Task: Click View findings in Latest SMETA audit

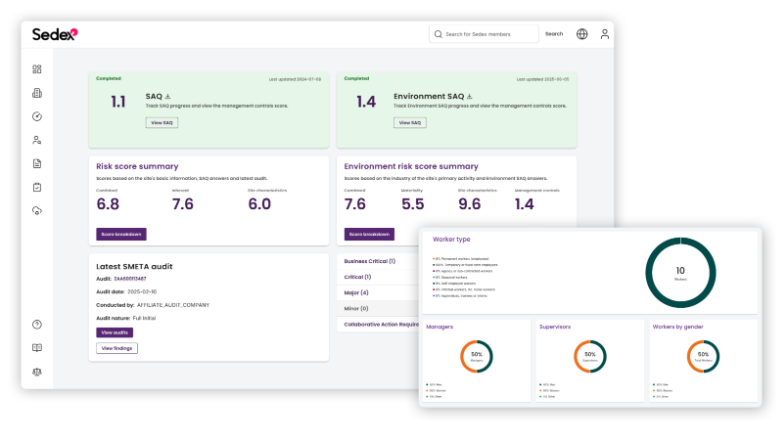Action: 117,348
